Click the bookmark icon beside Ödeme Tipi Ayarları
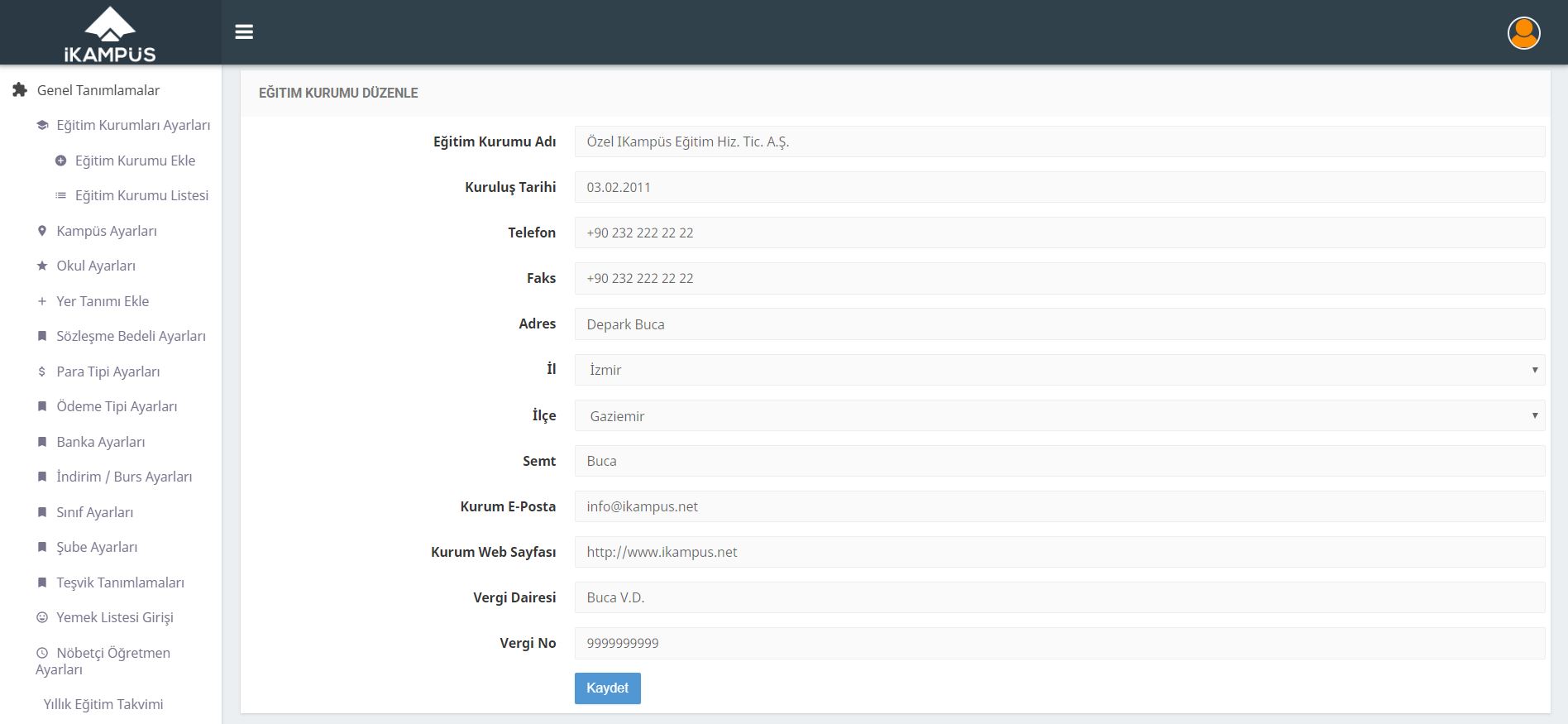The height and width of the screenshot is (724, 1568). [42, 406]
